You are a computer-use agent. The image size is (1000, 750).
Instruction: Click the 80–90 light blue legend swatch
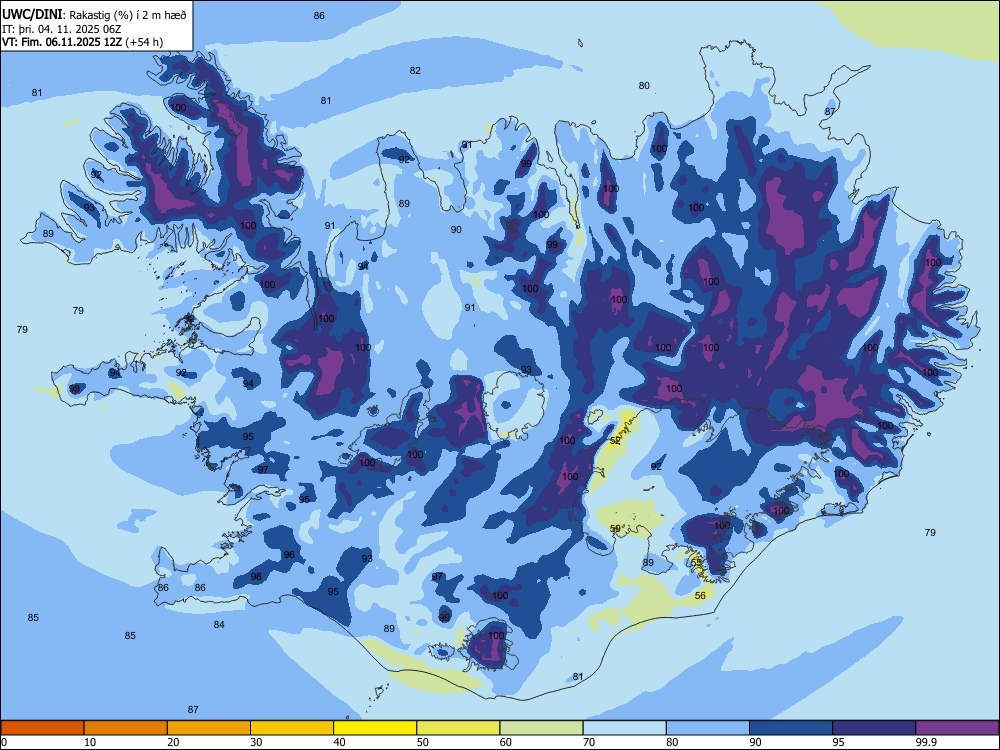coord(708,728)
